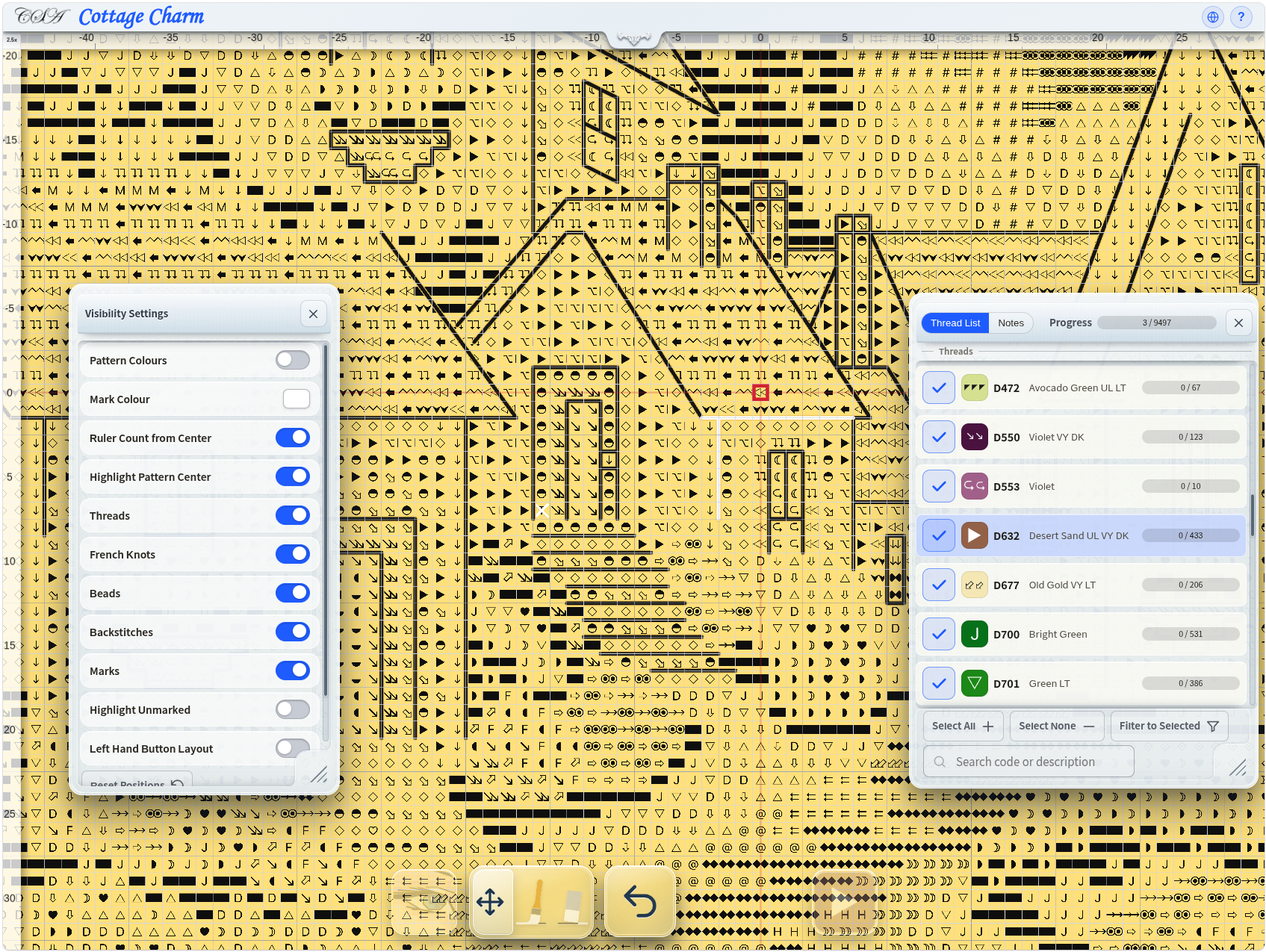This screenshot has width=1266, height=952.
Task: Toggle the Beads switch
Action: [293, 594]
